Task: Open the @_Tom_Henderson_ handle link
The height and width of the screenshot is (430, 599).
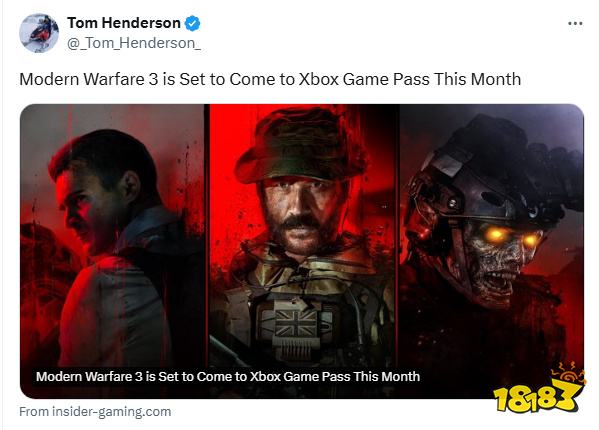Action: coord(134,43)
